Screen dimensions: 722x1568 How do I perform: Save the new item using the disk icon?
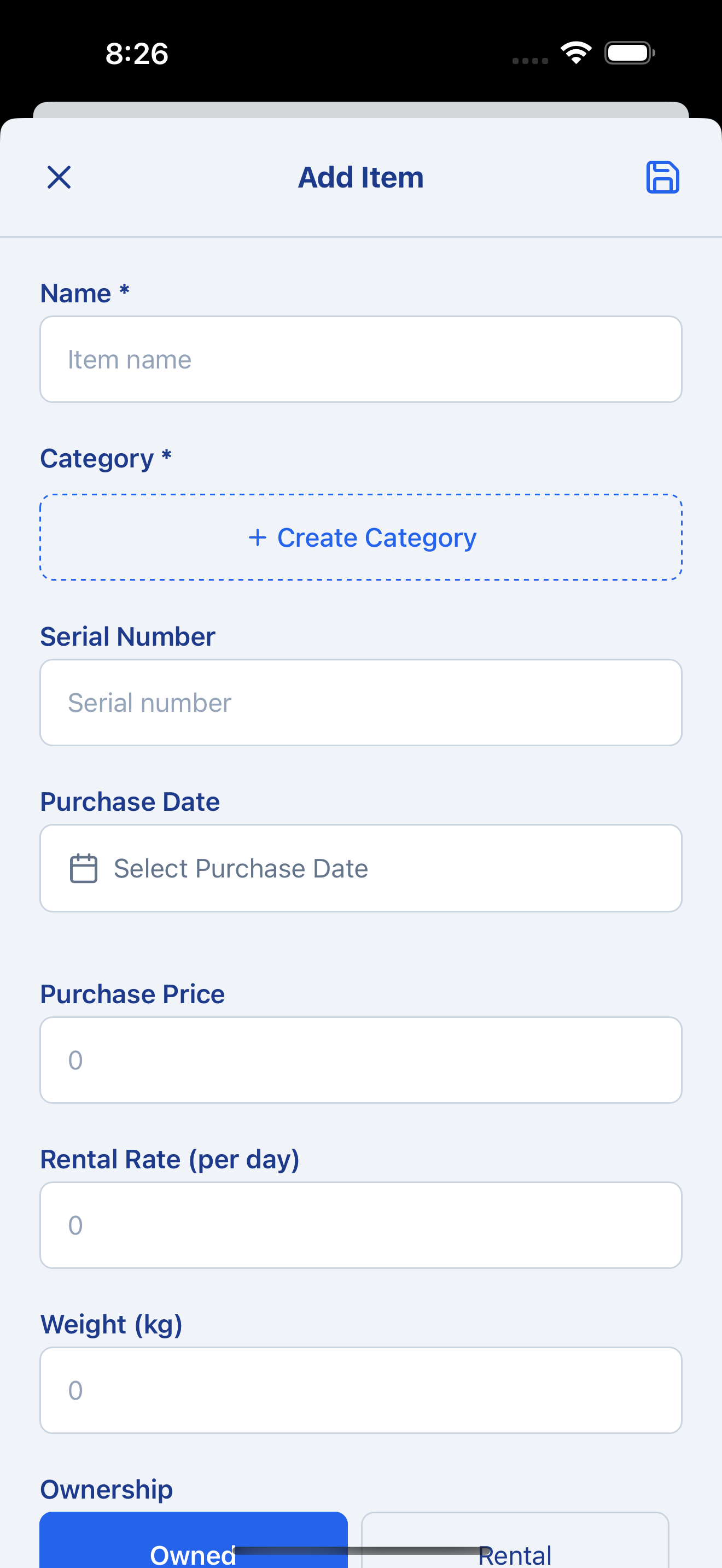pyautogui.click(x=663, y=177)
